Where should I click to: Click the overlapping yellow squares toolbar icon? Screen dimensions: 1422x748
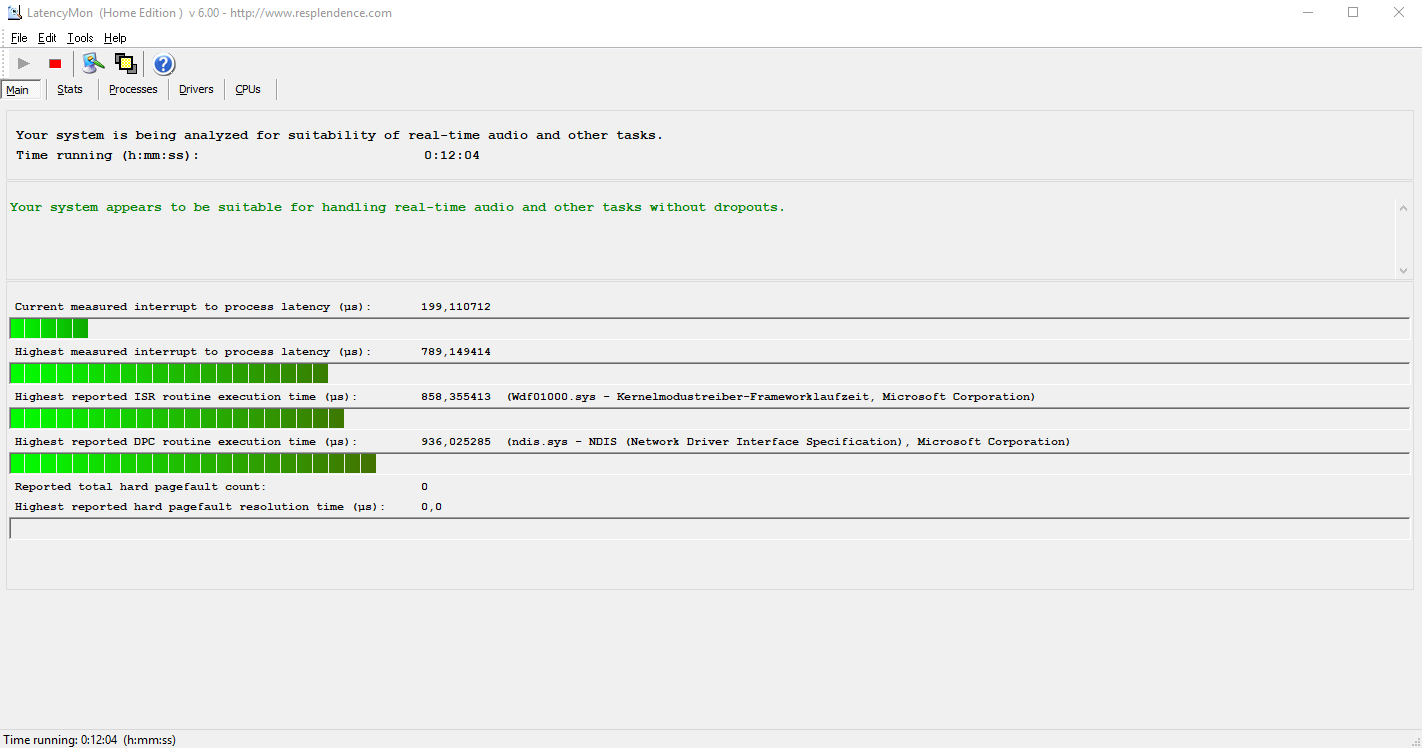(125, 64)
